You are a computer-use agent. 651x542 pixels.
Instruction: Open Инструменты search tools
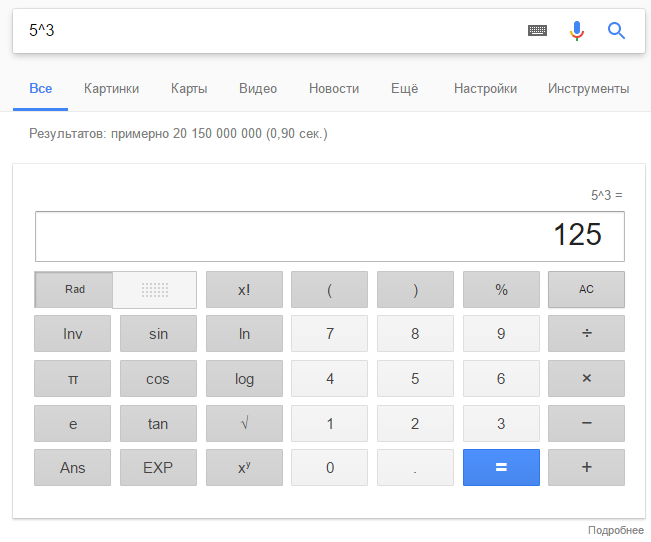(x=588, y=88)
